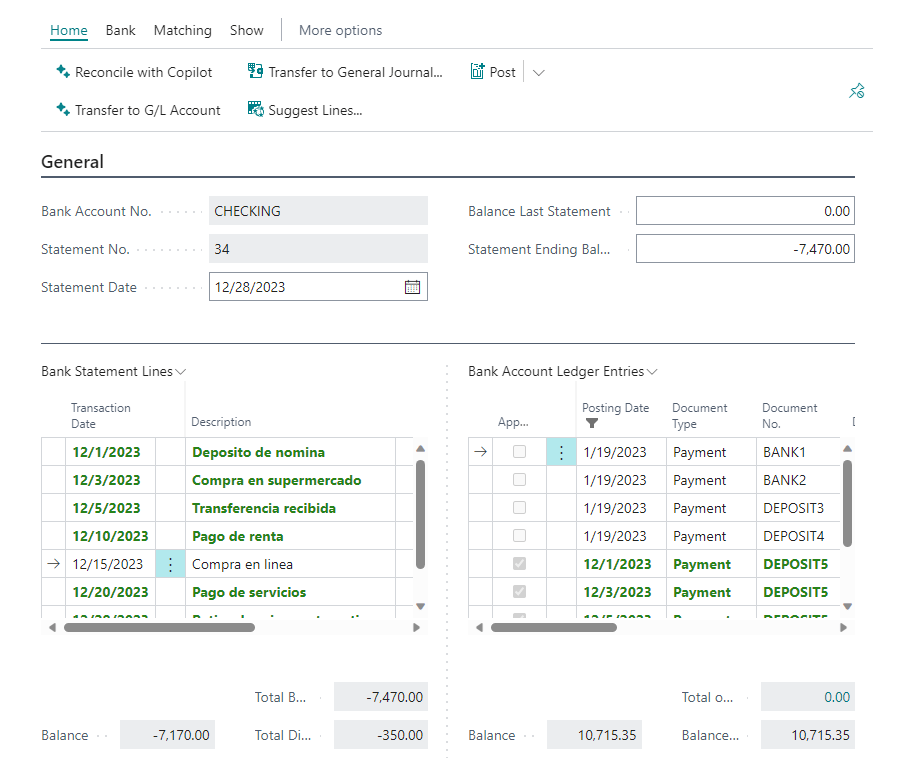Click More options
This screenshot has height=768, width=898.
tap(340, 30)
